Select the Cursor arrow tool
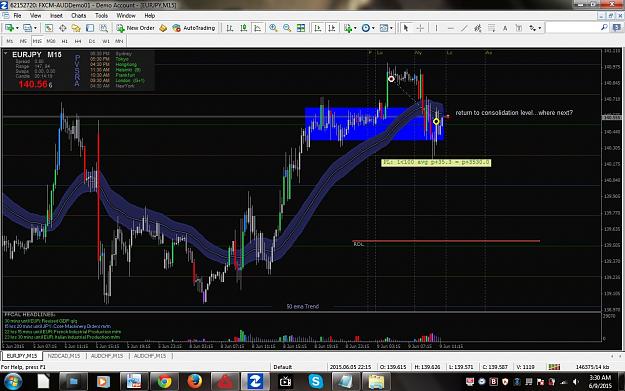This screenshot has height=391, width=625. click(406, 28)
